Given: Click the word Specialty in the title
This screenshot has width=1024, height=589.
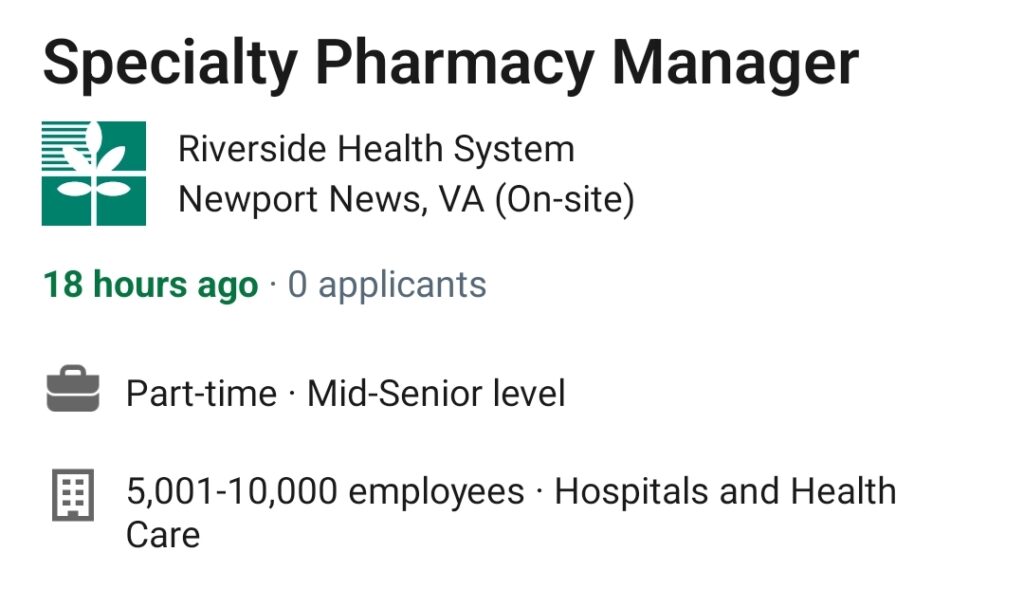Looking at the screenshot, I should pos(170,64).
